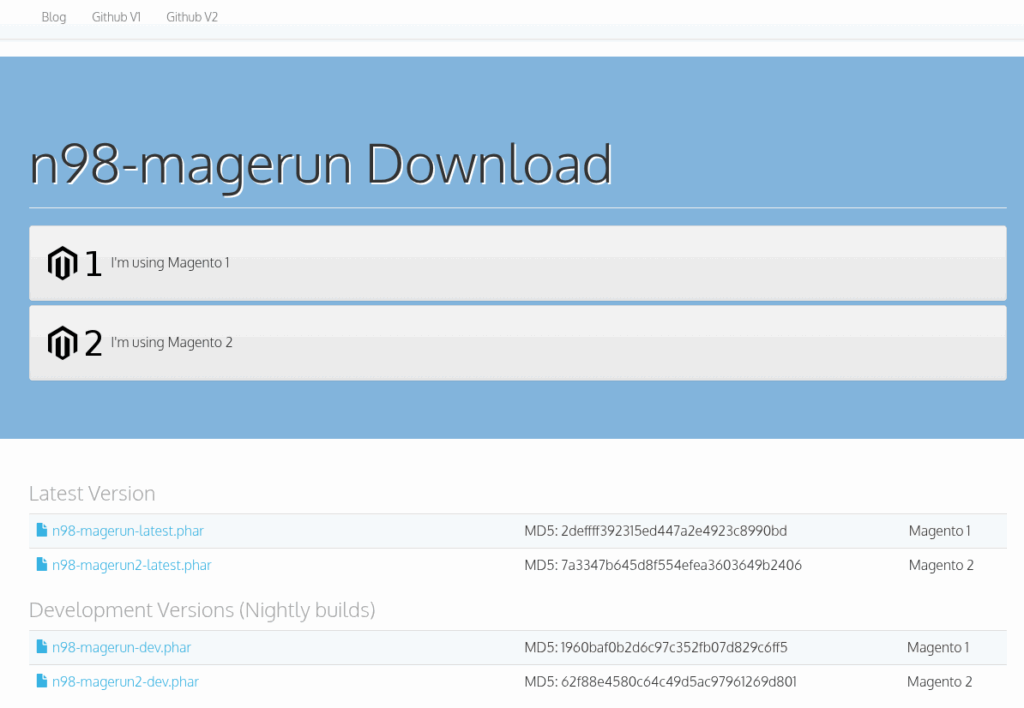
Task: Click file icon beside n98-magerun2-latest.phar
Action: 42,565
